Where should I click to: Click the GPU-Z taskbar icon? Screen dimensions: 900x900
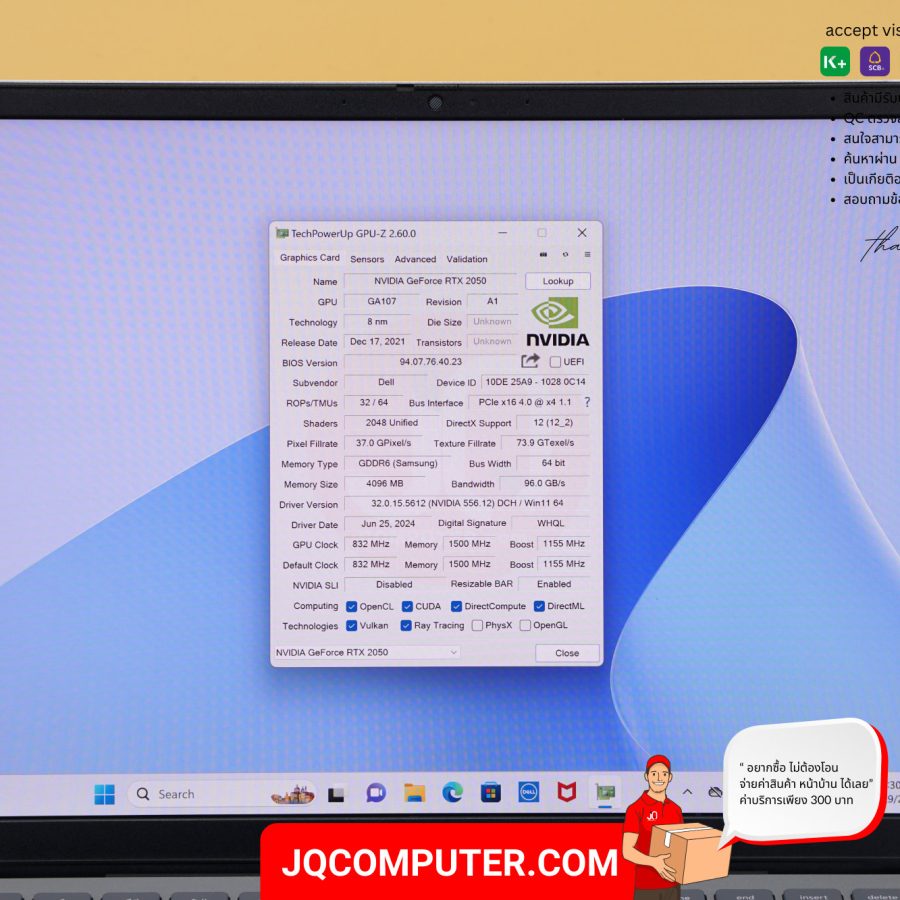pos(605,792)
